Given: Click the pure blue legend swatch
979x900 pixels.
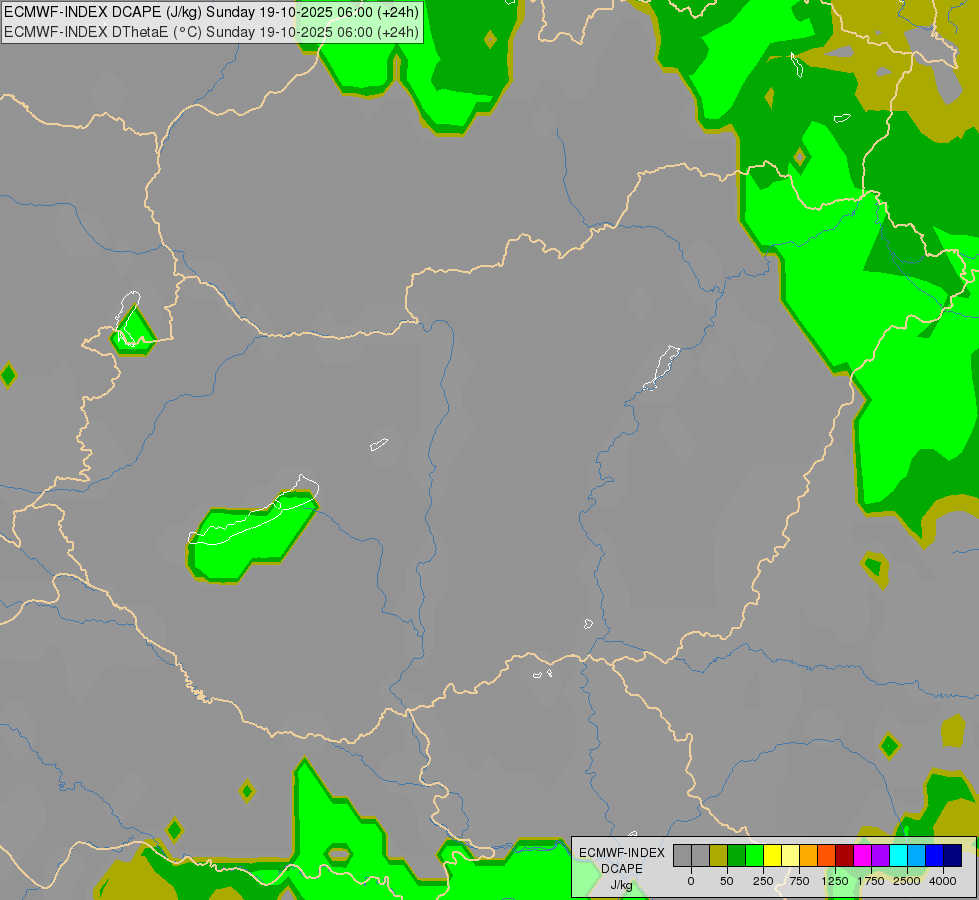Looking at the screenshot, I should [x=935, y=856].
